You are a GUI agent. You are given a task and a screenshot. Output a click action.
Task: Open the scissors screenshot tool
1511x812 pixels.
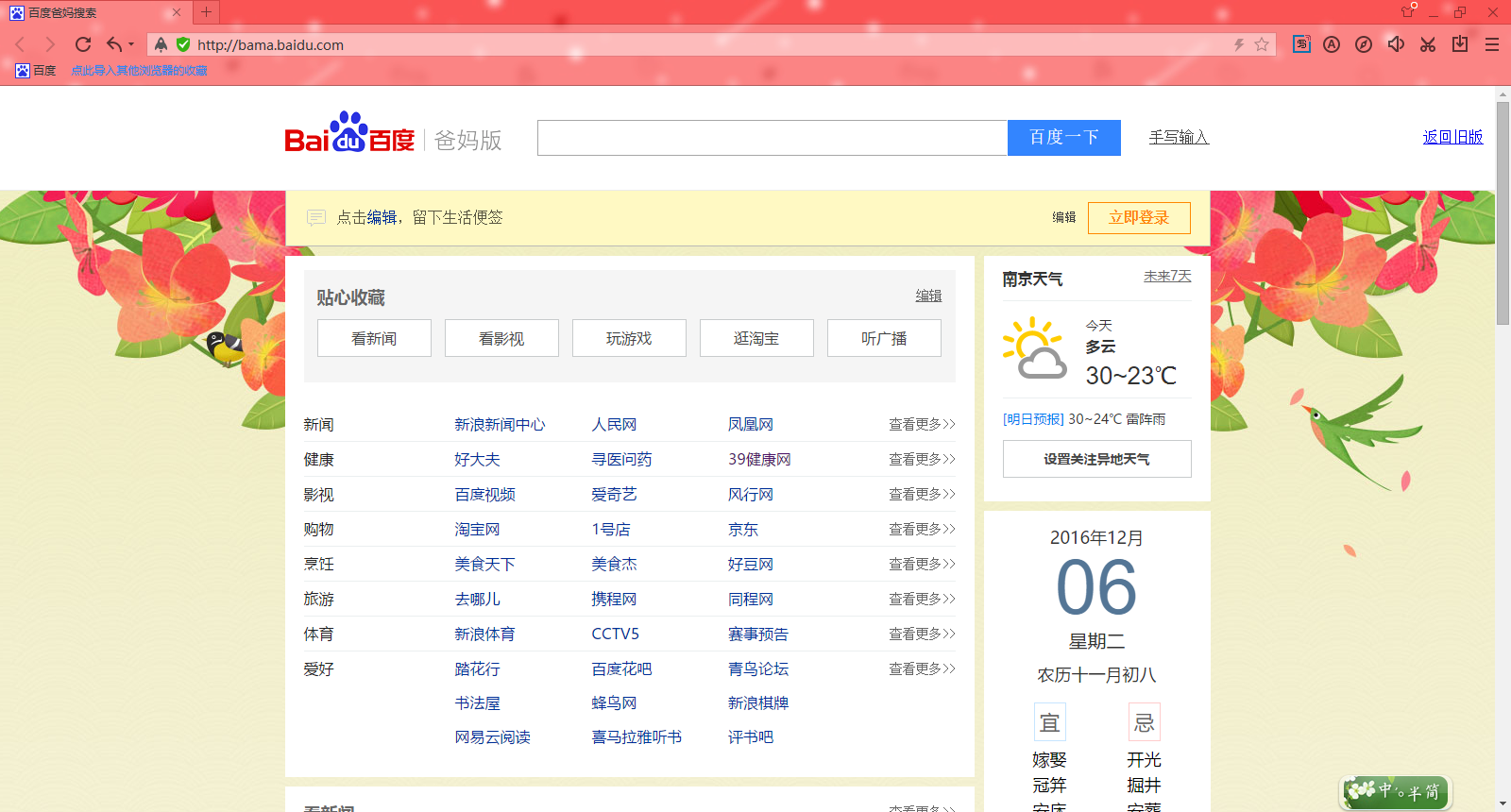1428,44
